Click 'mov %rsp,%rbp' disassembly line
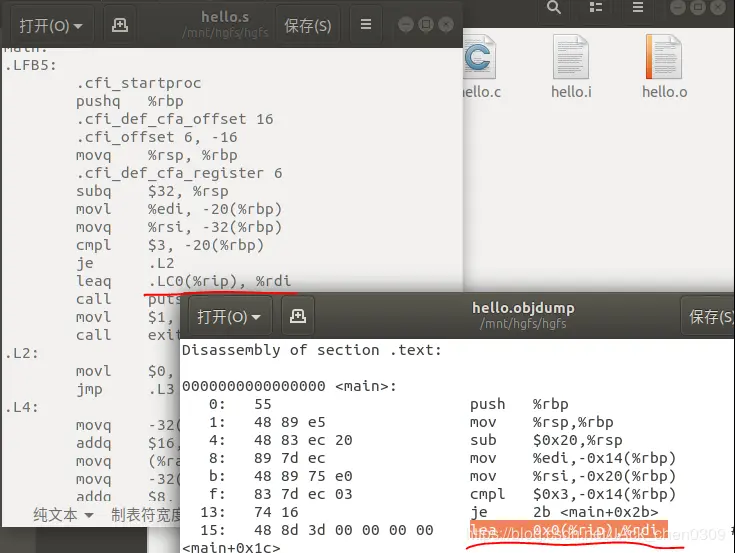This screenshot has width=735, height=553. pos(541,422)
